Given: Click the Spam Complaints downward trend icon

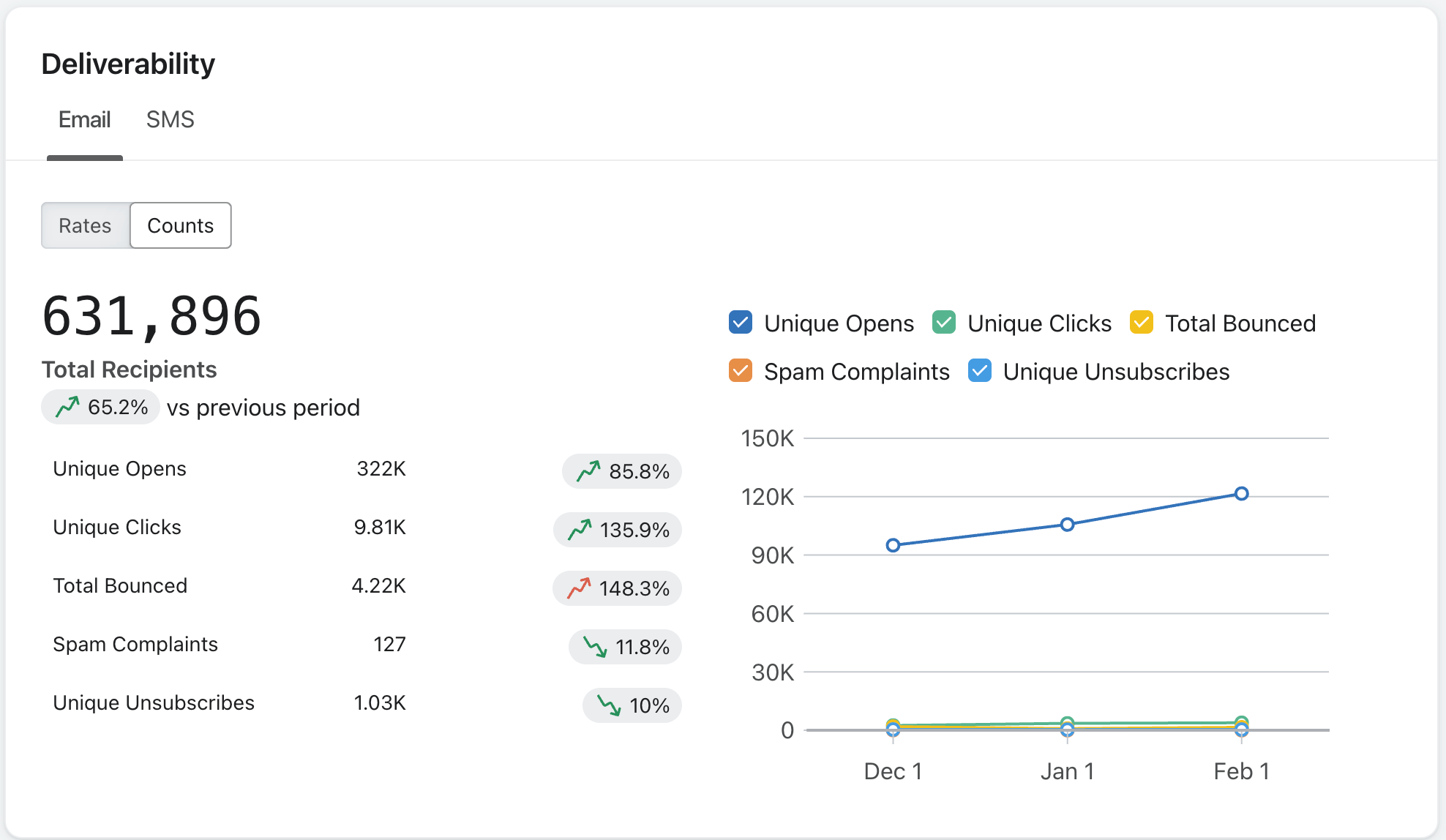Looking at the screenshot, I should [x=595, y=647].
